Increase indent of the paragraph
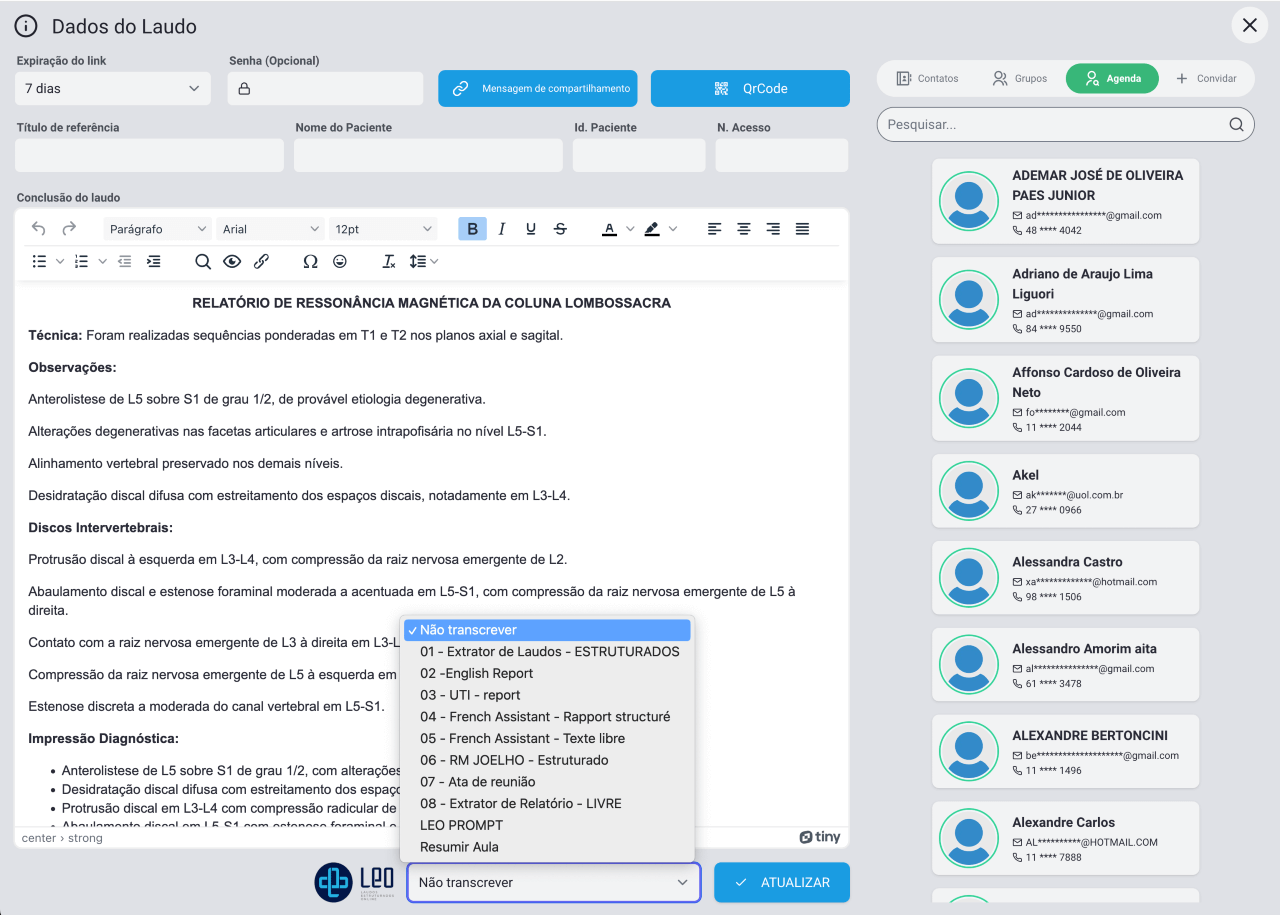Viewport: 1280px width, 915px height. [x=153, y=261]
